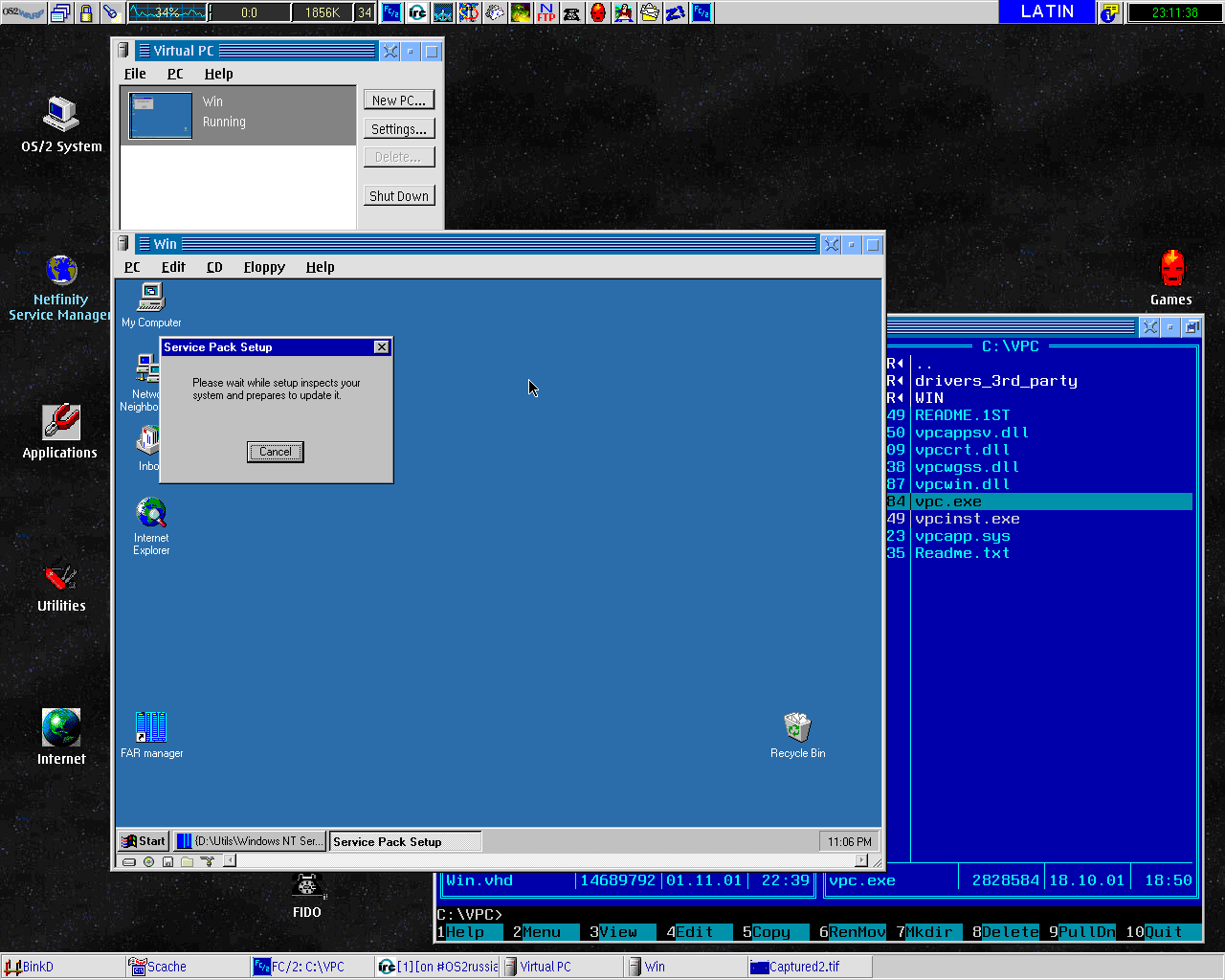Click the Windows Start button in guest
The width and height of the screenshot is (1225, 980).
pyautogui.click(x=144, y=841)
